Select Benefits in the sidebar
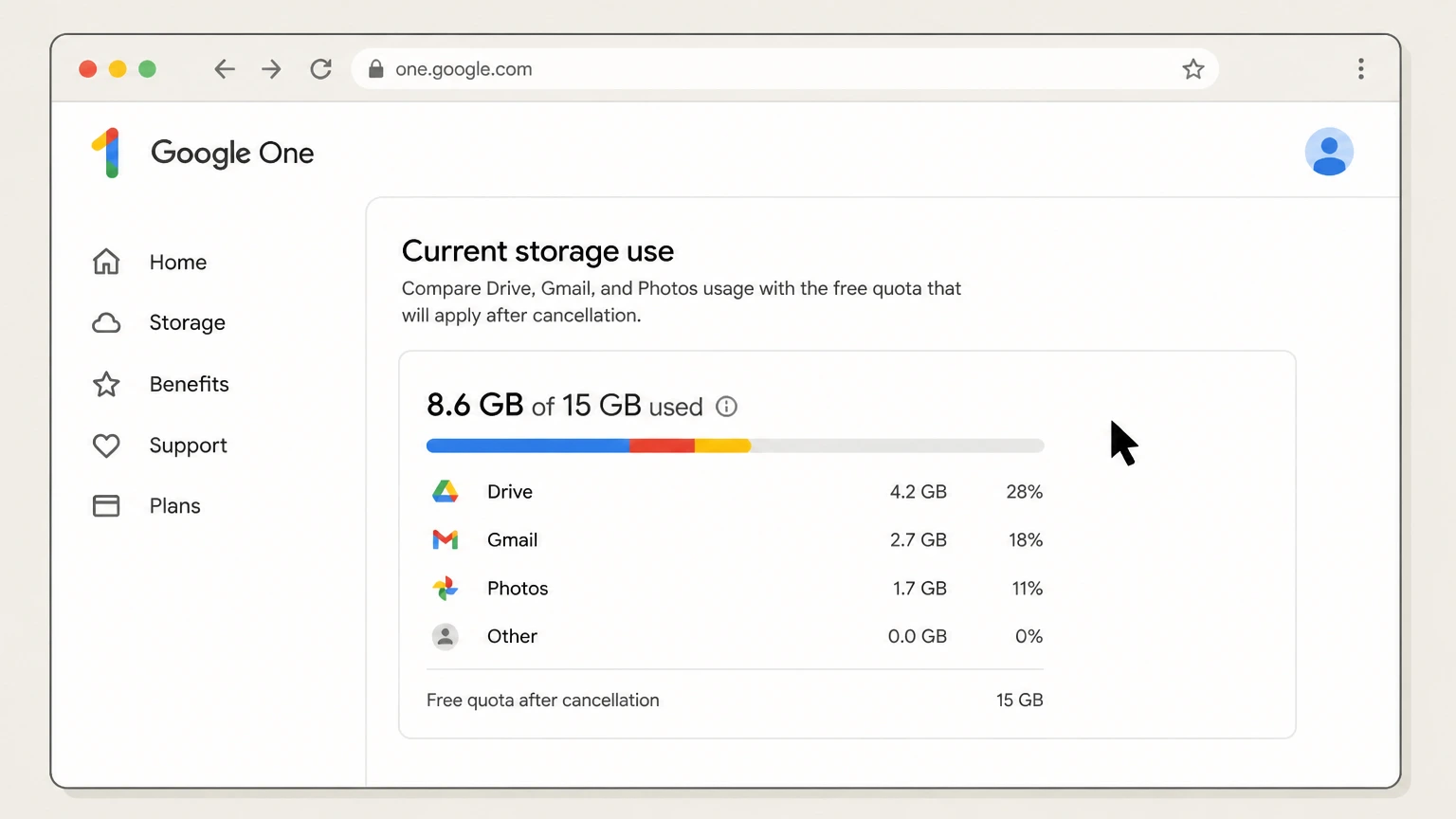Viewport: 1456px width, 819px height. [x=190, y=384]
